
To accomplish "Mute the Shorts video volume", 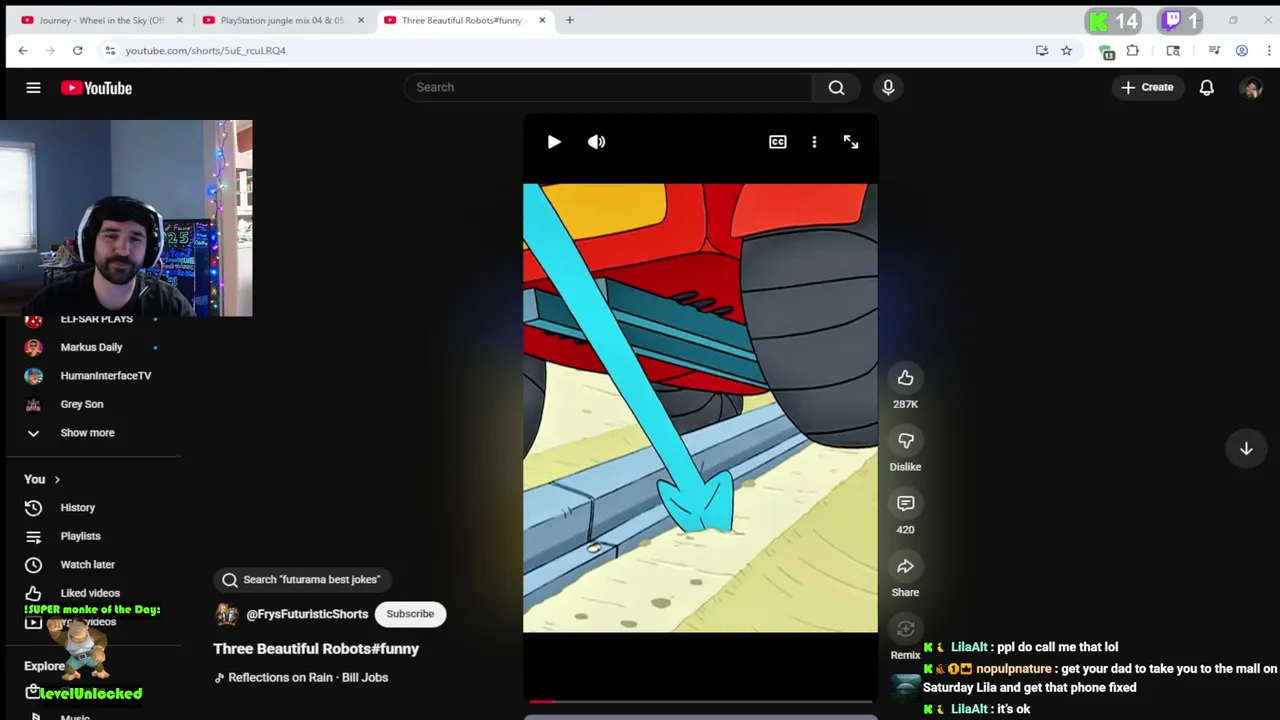I will coord(596,142).
